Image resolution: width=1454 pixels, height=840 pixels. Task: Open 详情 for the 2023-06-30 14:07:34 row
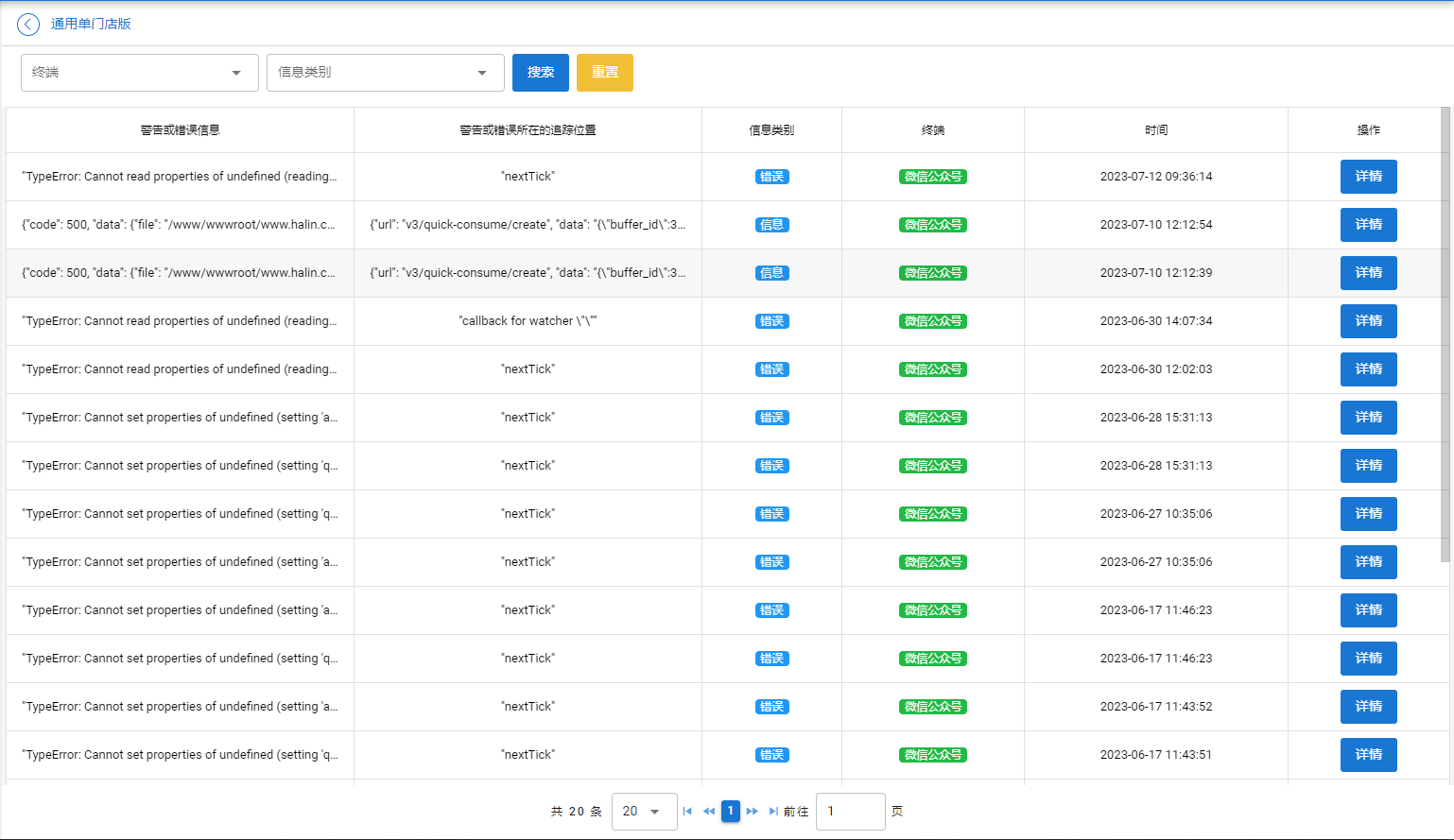(x=1369, y=321)
